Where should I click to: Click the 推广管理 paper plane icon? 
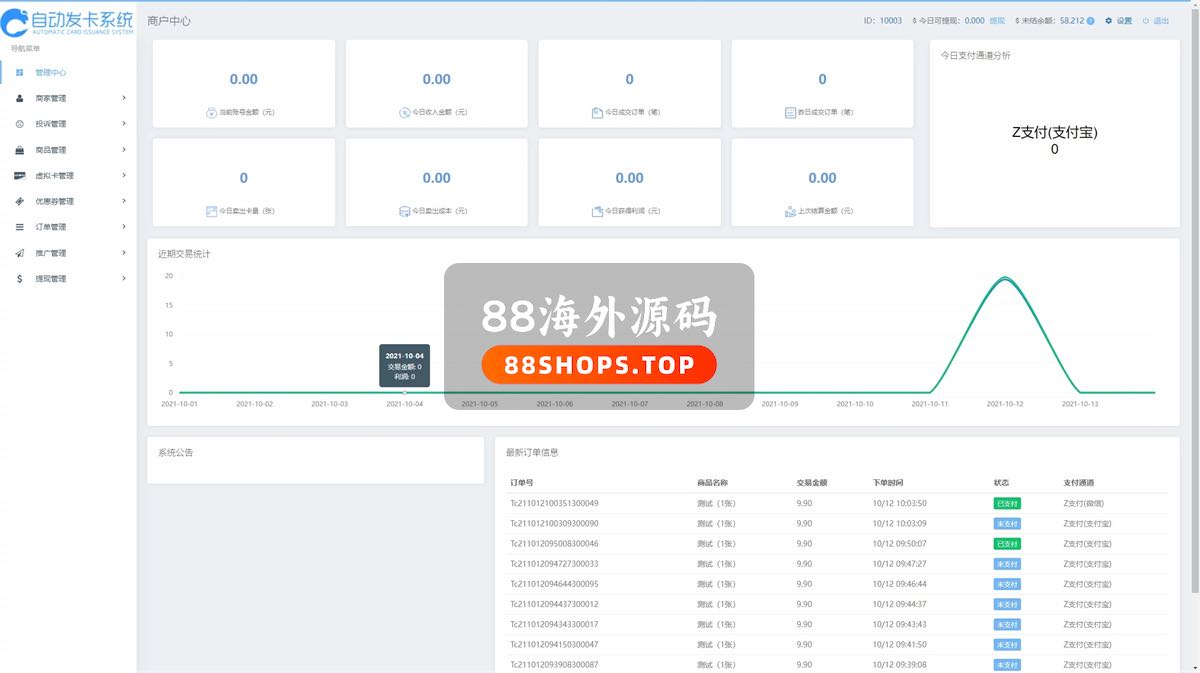[20, 253]
